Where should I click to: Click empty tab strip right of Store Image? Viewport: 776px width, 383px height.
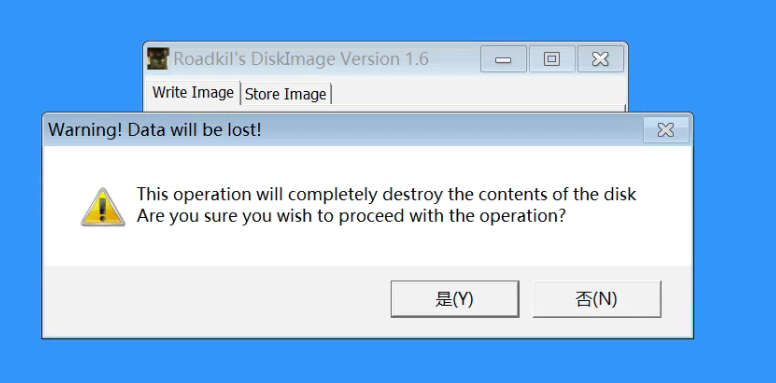click(x=478, y=94)
